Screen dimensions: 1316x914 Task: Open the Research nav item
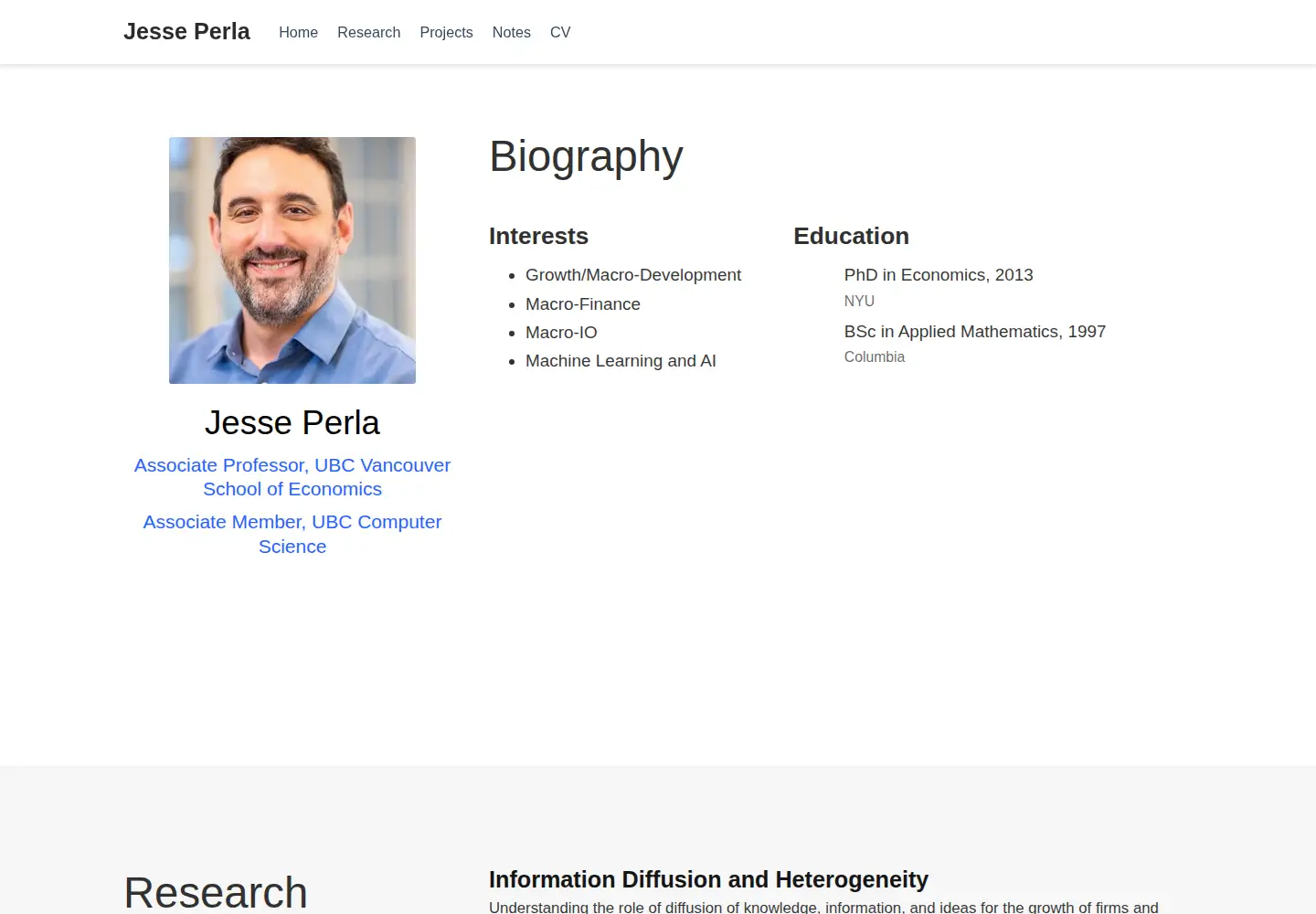click(x=368, y=32)
